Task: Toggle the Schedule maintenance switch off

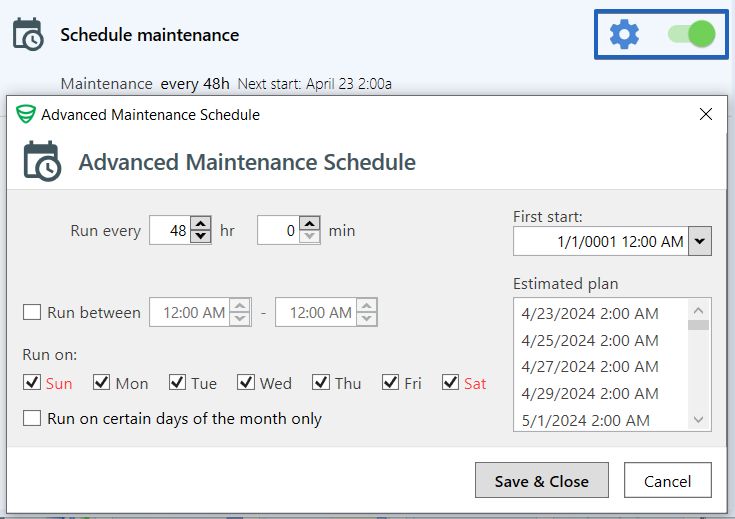Action: pyautogui.click(x=692, y=34)
